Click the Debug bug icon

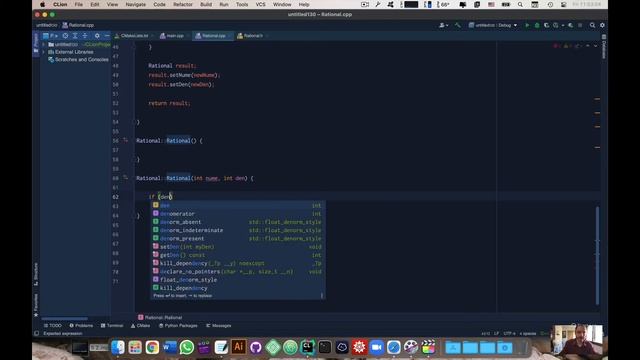[537, 25]
